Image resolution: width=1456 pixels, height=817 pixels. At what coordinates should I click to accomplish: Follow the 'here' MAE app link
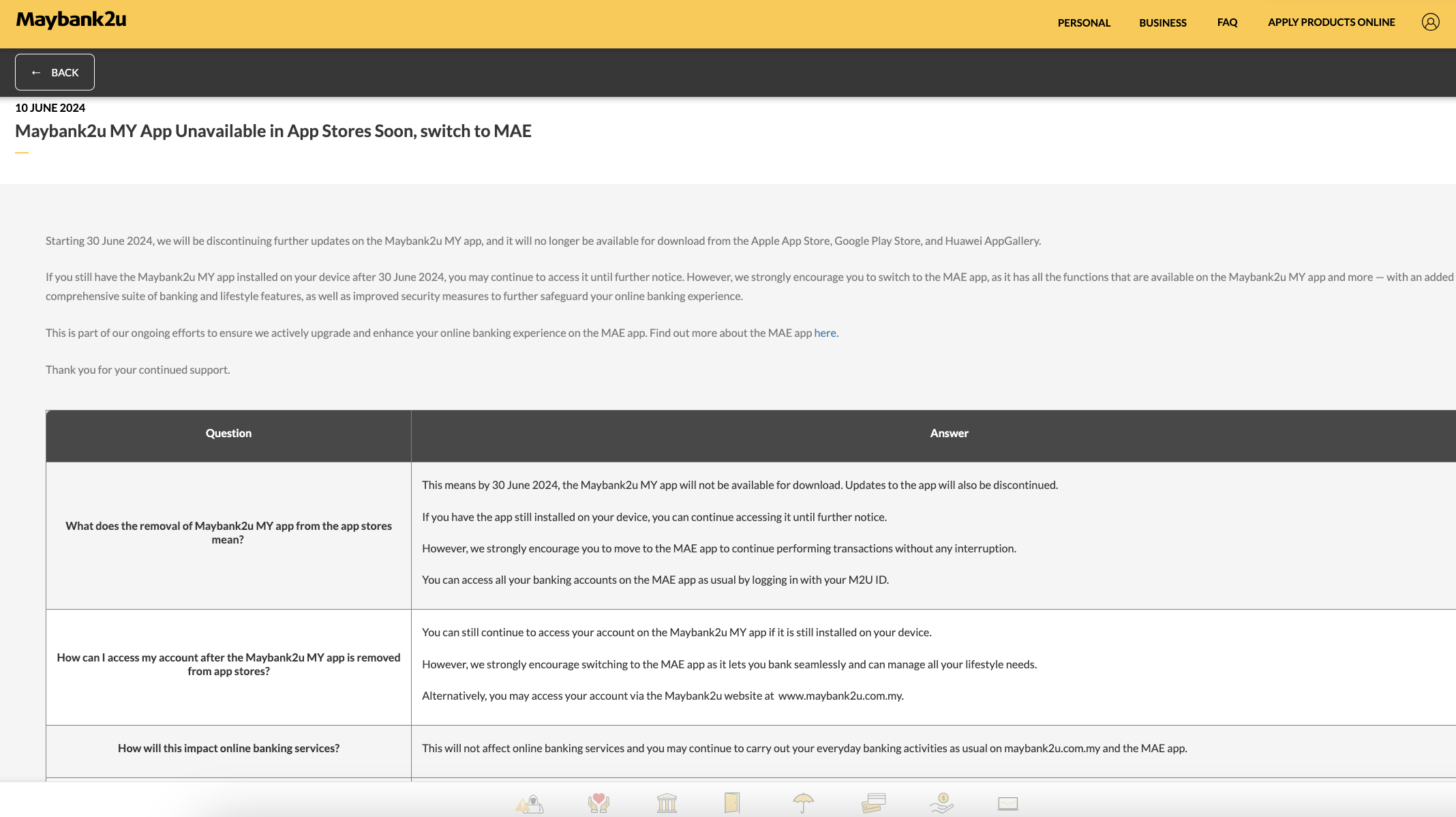pos(825,333)
